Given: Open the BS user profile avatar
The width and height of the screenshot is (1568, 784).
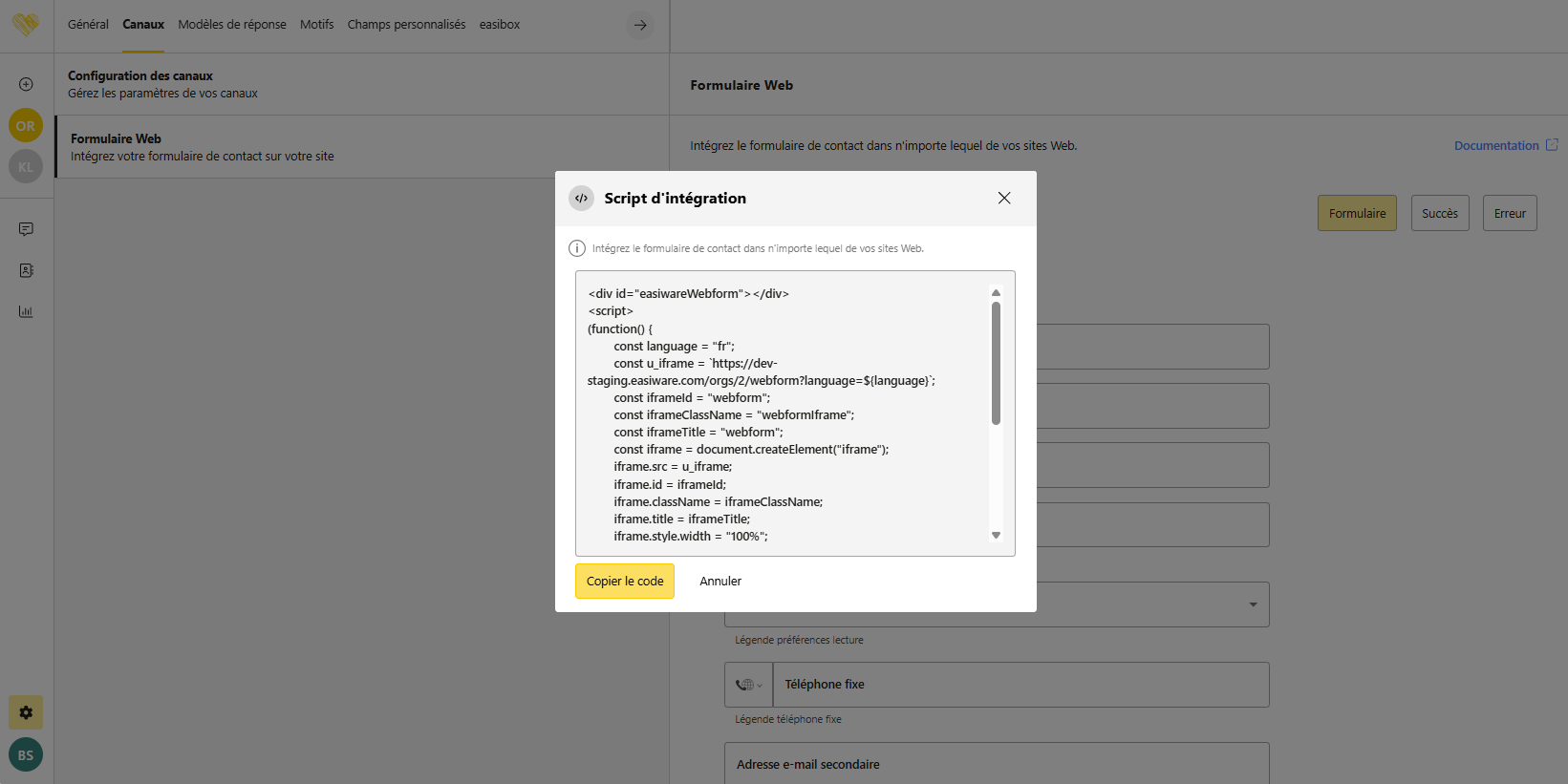Looking at the screenshot, I should [26, 754].
